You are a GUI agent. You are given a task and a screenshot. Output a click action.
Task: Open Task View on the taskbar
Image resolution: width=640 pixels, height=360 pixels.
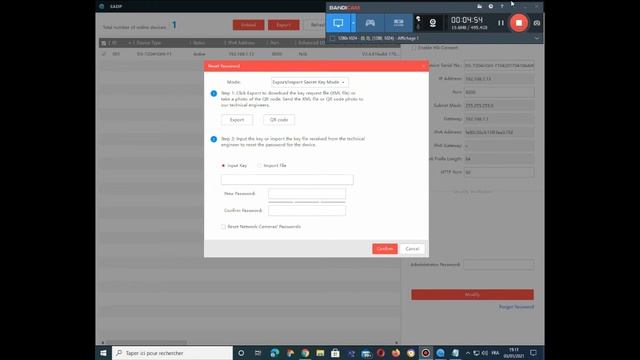coord(258,353)
